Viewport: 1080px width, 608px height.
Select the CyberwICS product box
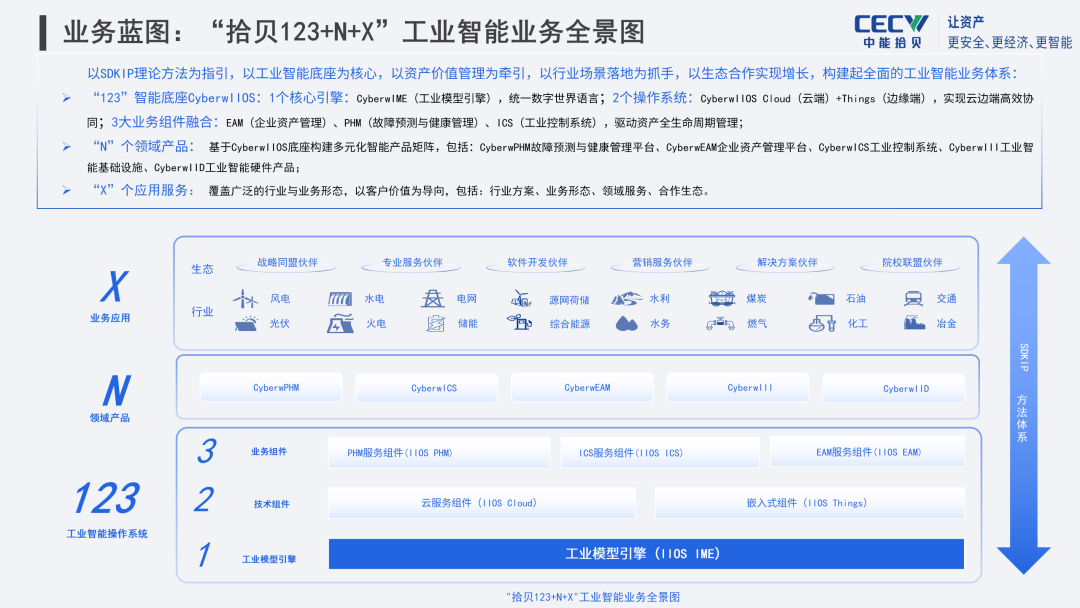427,388
